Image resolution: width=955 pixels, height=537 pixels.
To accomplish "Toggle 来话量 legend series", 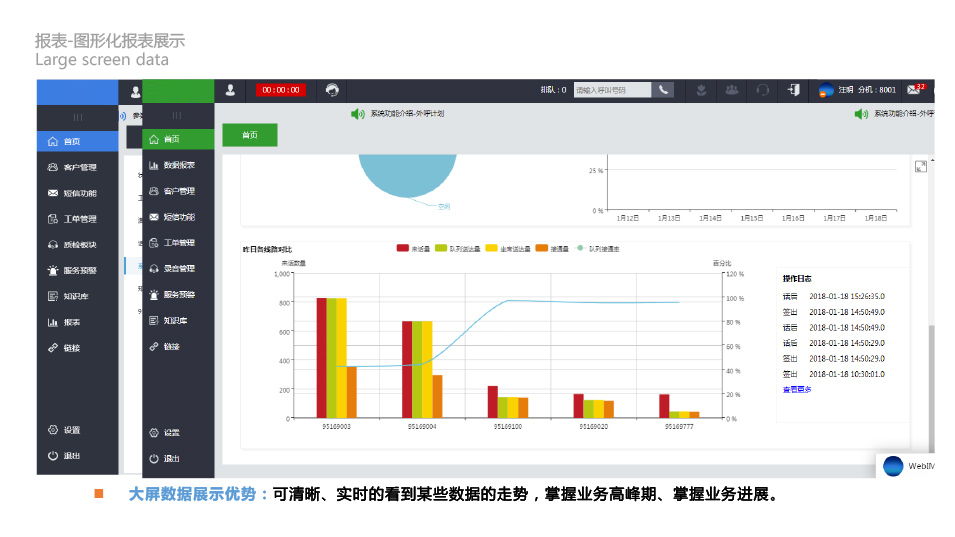I will (x=413, y=248).
